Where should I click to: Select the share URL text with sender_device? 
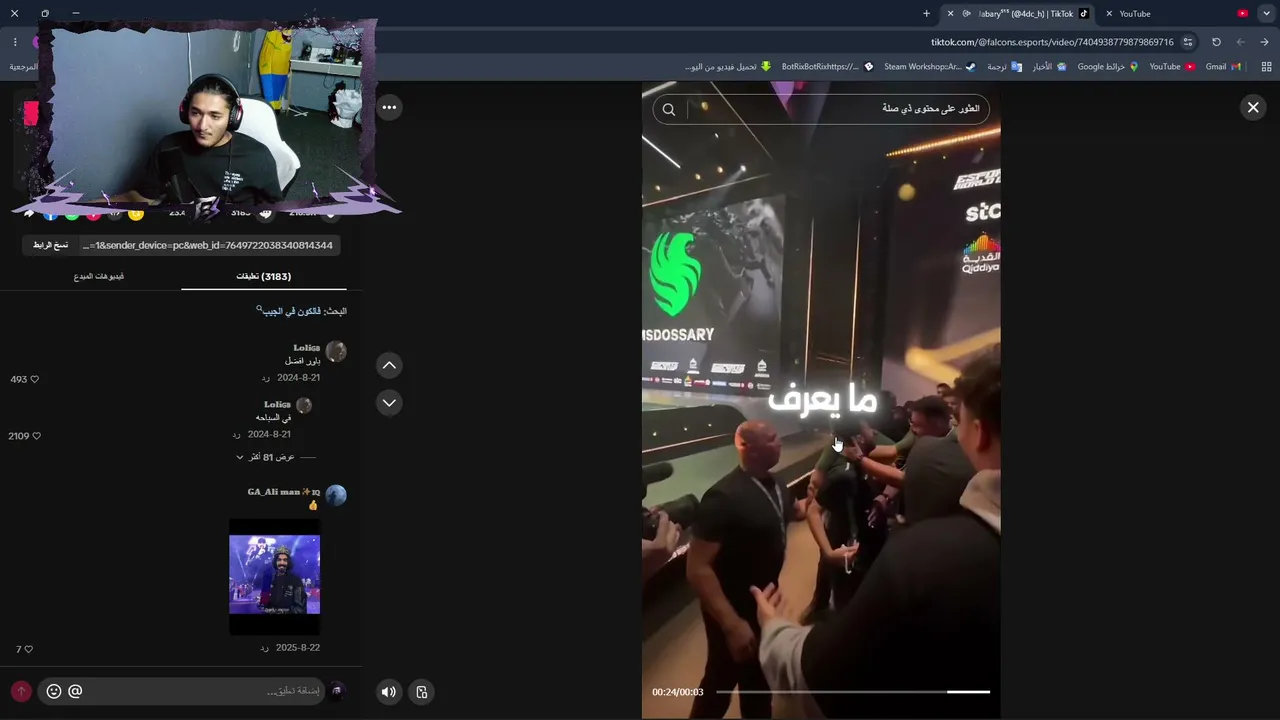pos(208,245)
